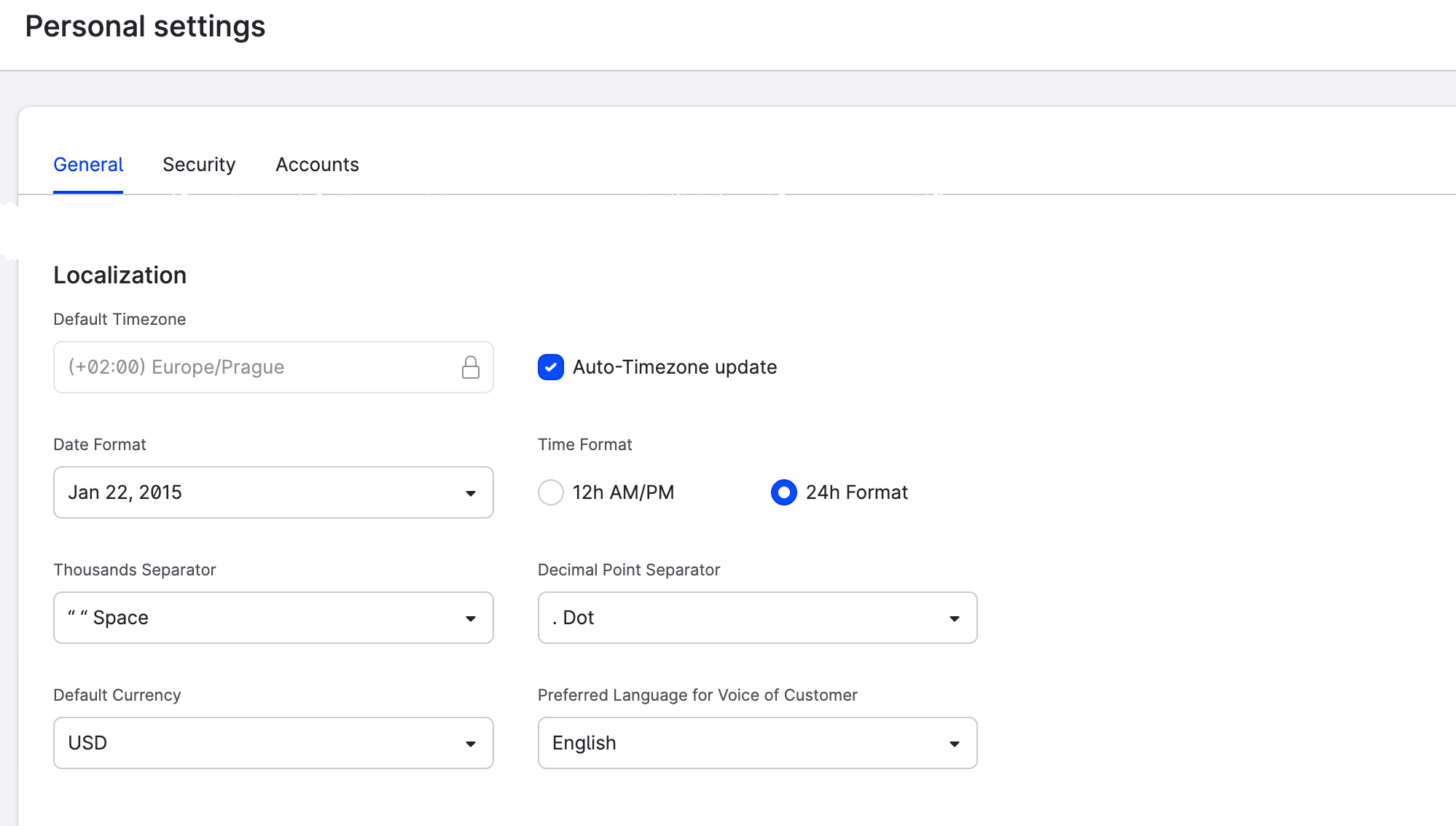Click the lock icon on Default Timezone field
The width and height of the screenshot is (1456, 826).
471,367
